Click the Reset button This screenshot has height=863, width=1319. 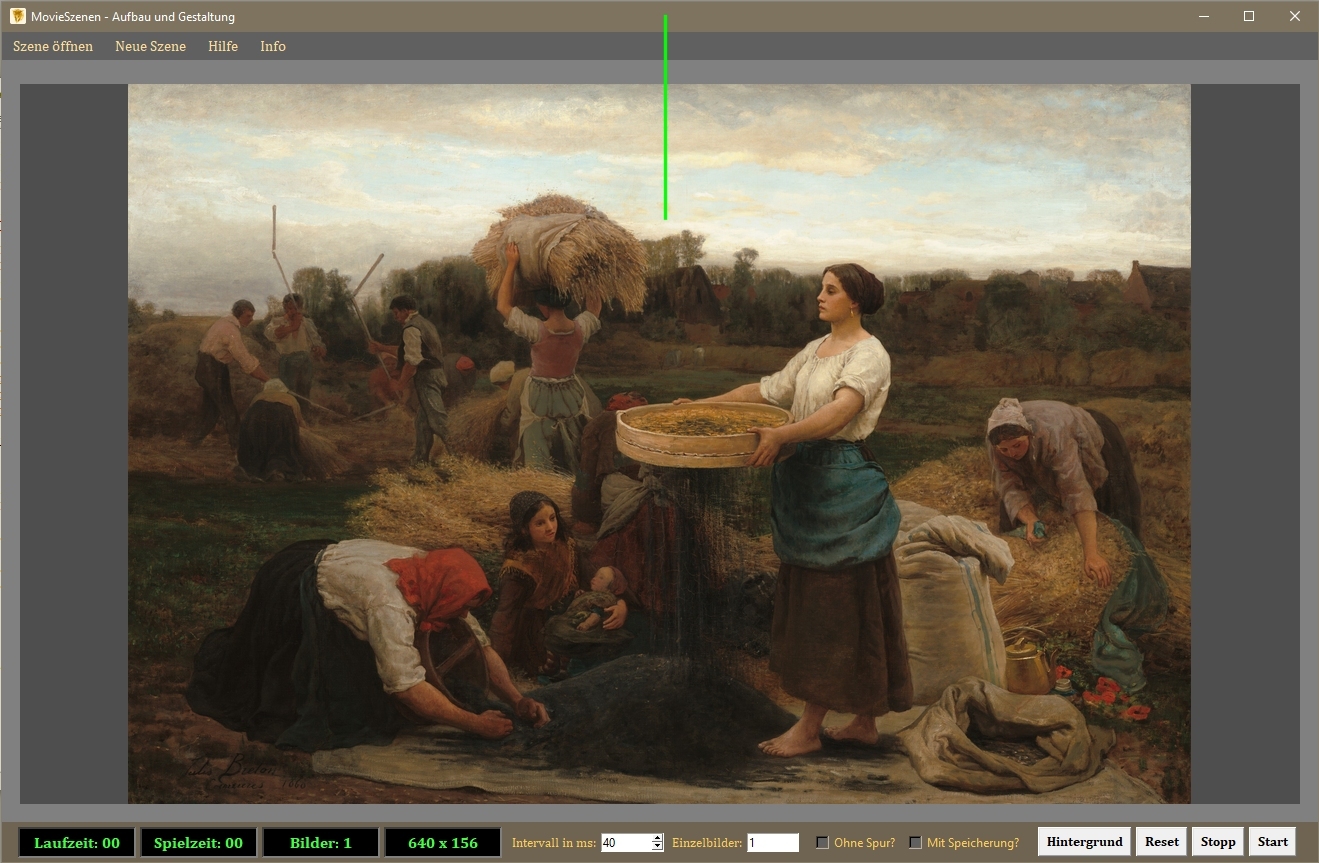tap(1161, 842)
